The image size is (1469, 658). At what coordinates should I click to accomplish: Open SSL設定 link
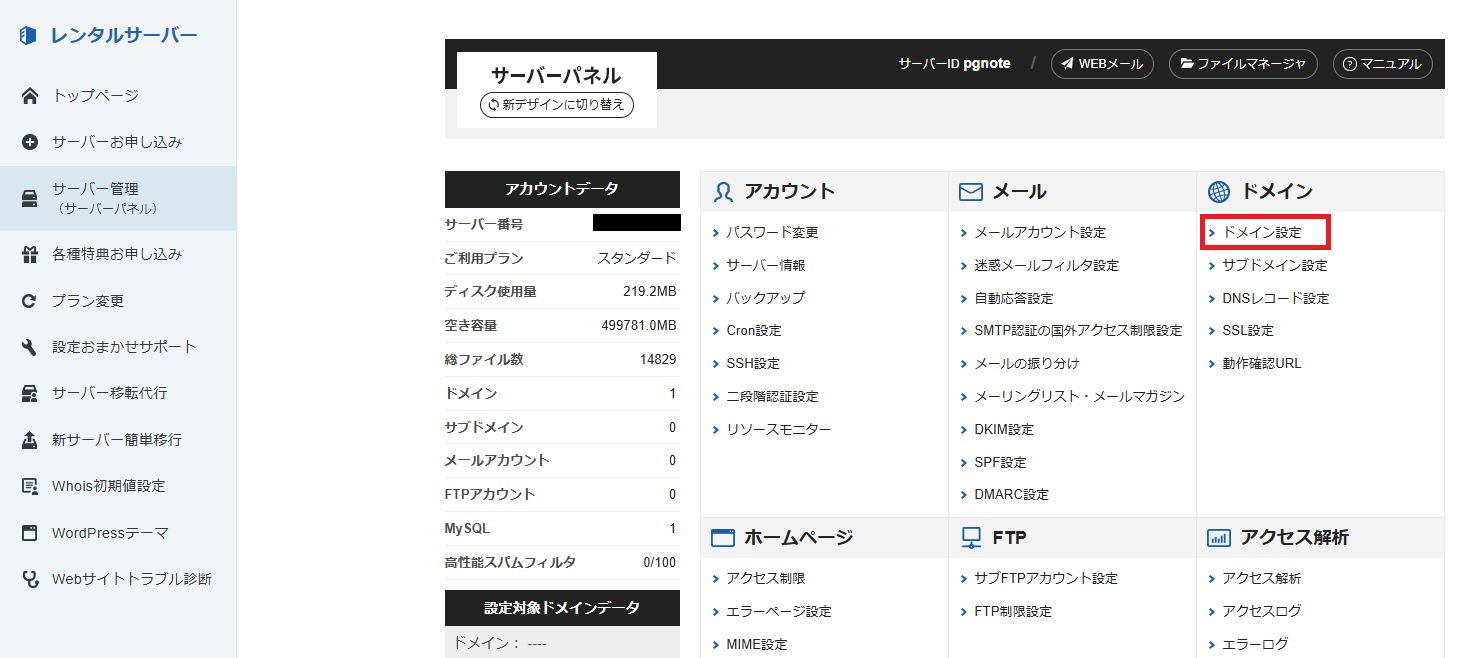pyautogui.click(x=1248, y=330)
